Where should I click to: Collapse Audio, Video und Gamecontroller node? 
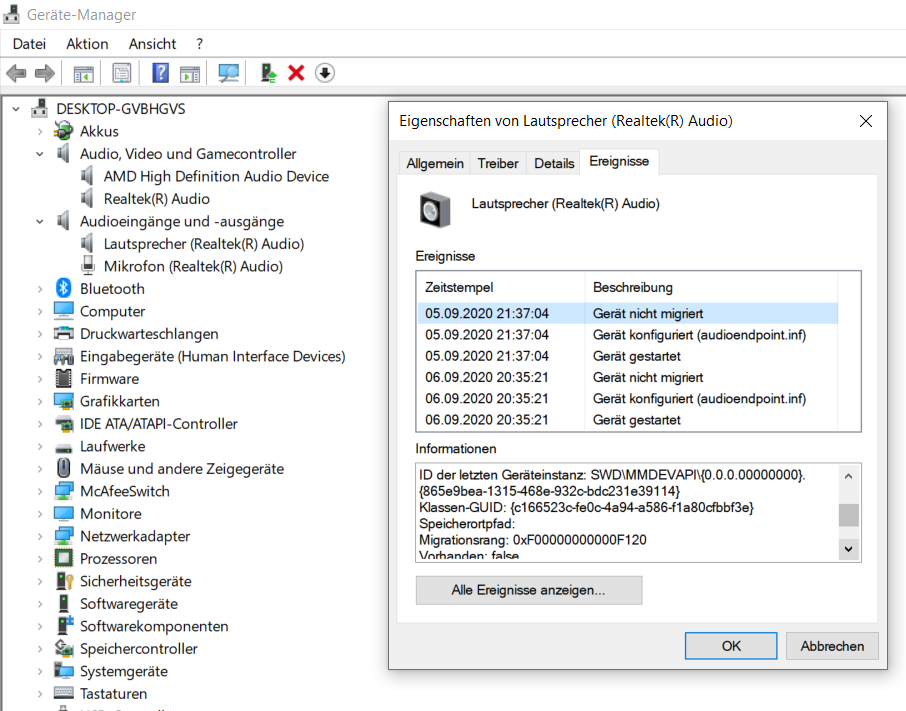40,154
